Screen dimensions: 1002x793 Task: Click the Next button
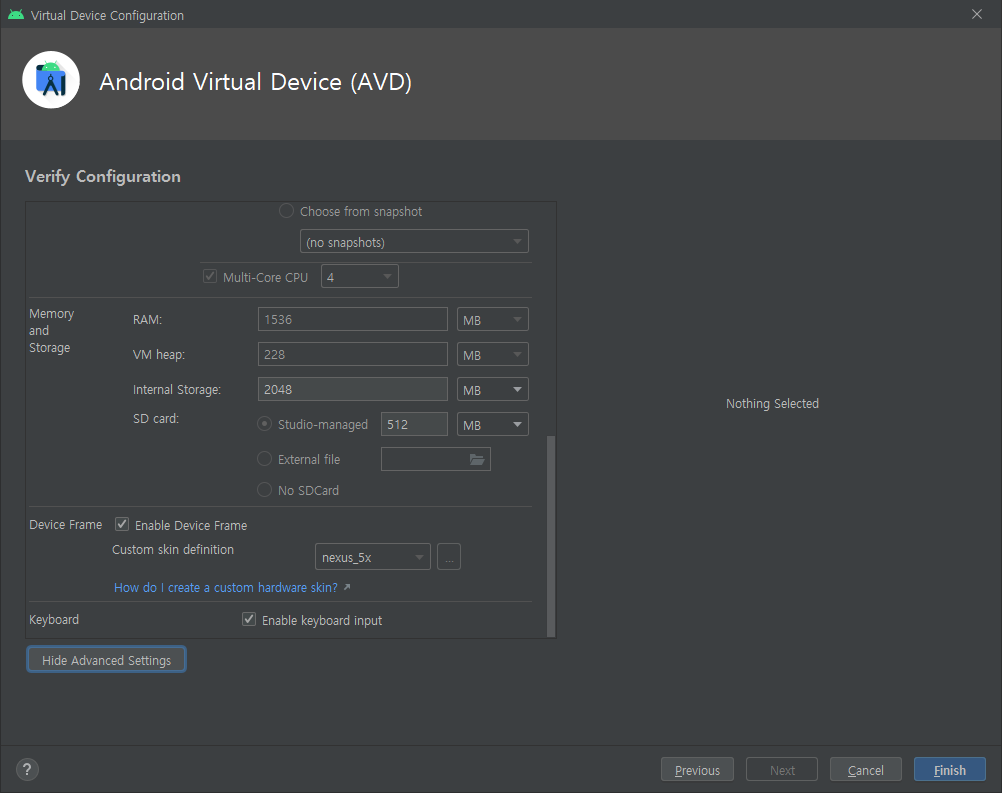782,769
